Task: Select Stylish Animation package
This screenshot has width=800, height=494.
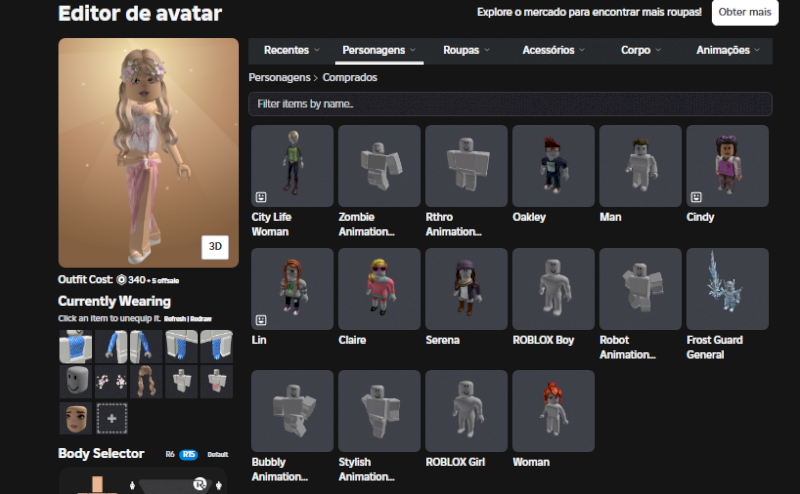Action: 379,411
